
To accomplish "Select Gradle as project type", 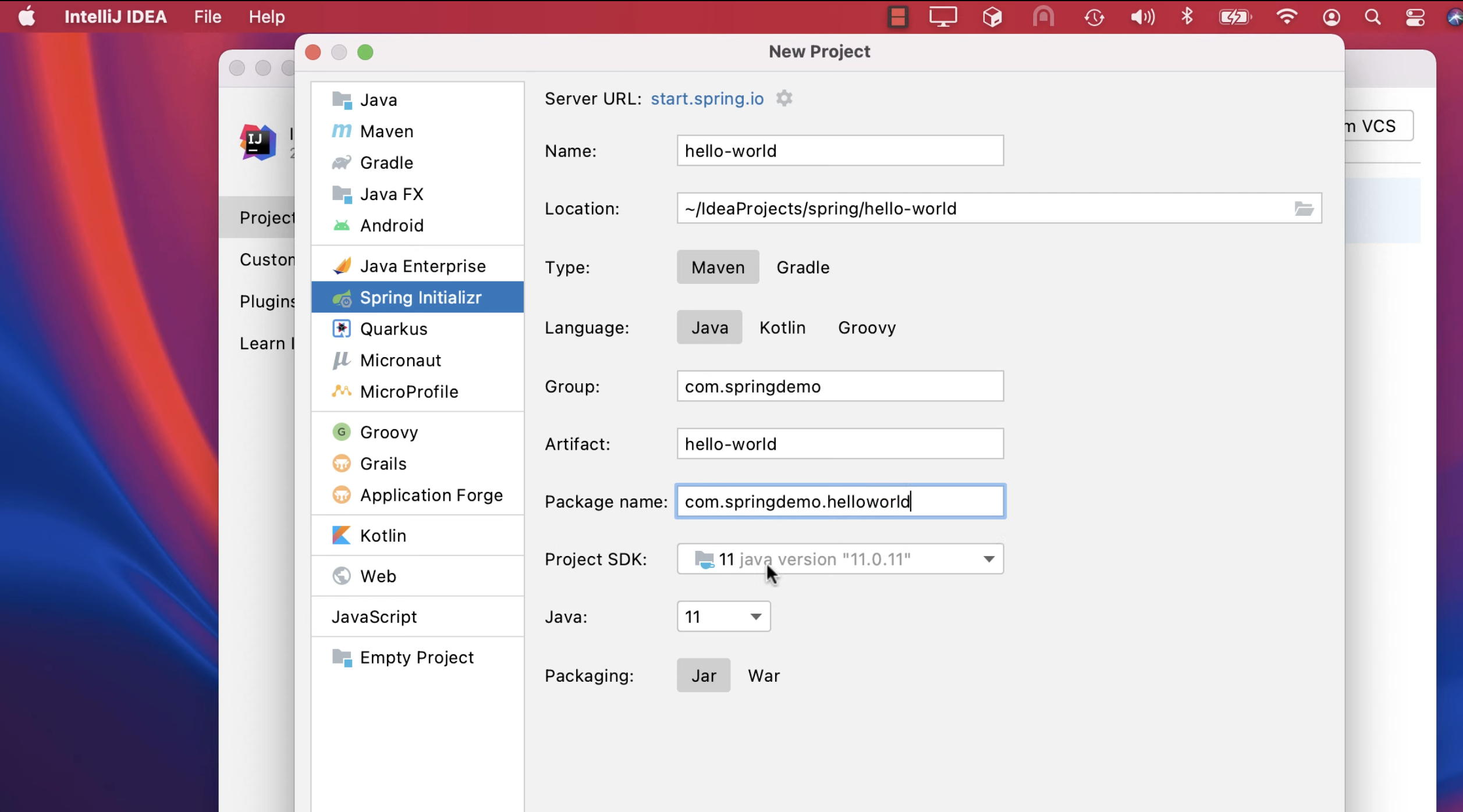I will (803, 268).
